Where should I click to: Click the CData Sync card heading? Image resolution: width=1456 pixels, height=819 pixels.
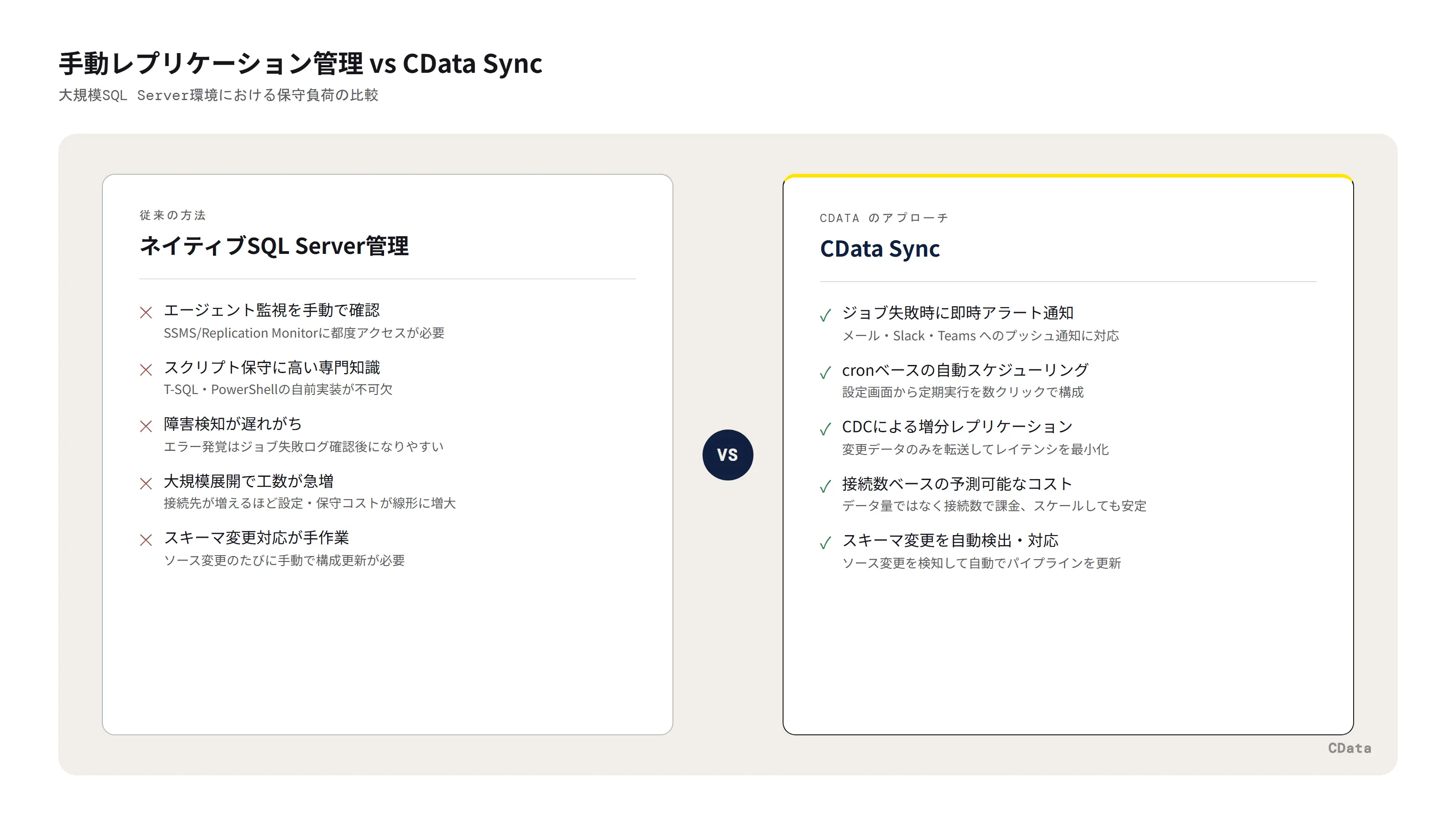point(880,249)
